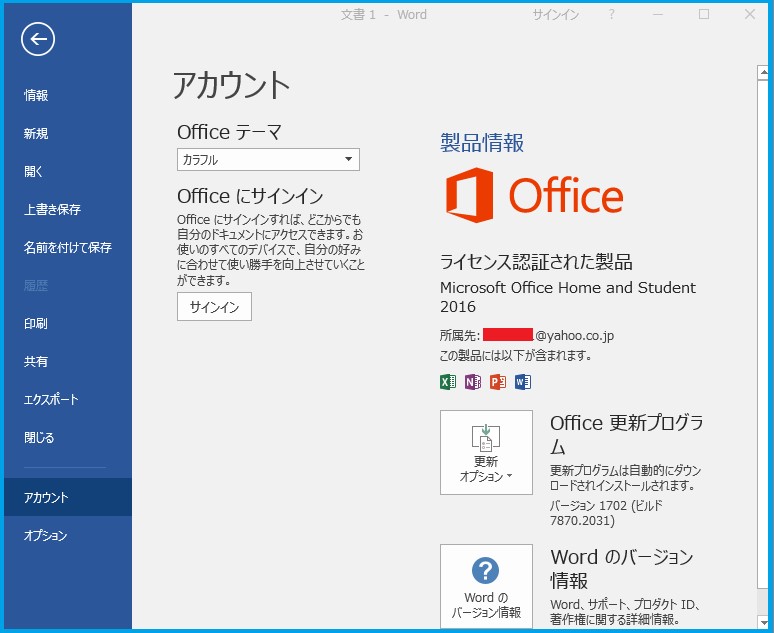Viewport: 774px width, 633px height.
Task: Click the OneNote icon in included products
Action: [472, 382]
